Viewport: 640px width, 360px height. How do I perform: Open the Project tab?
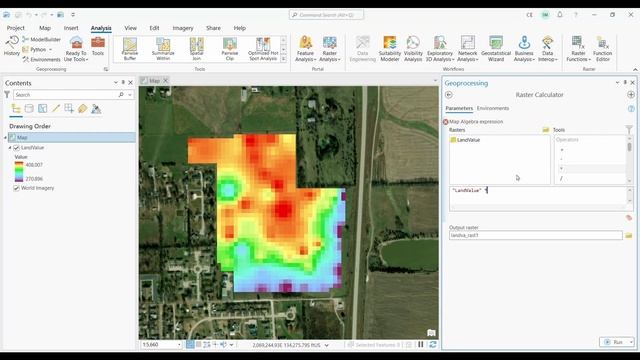click(16, 28)
